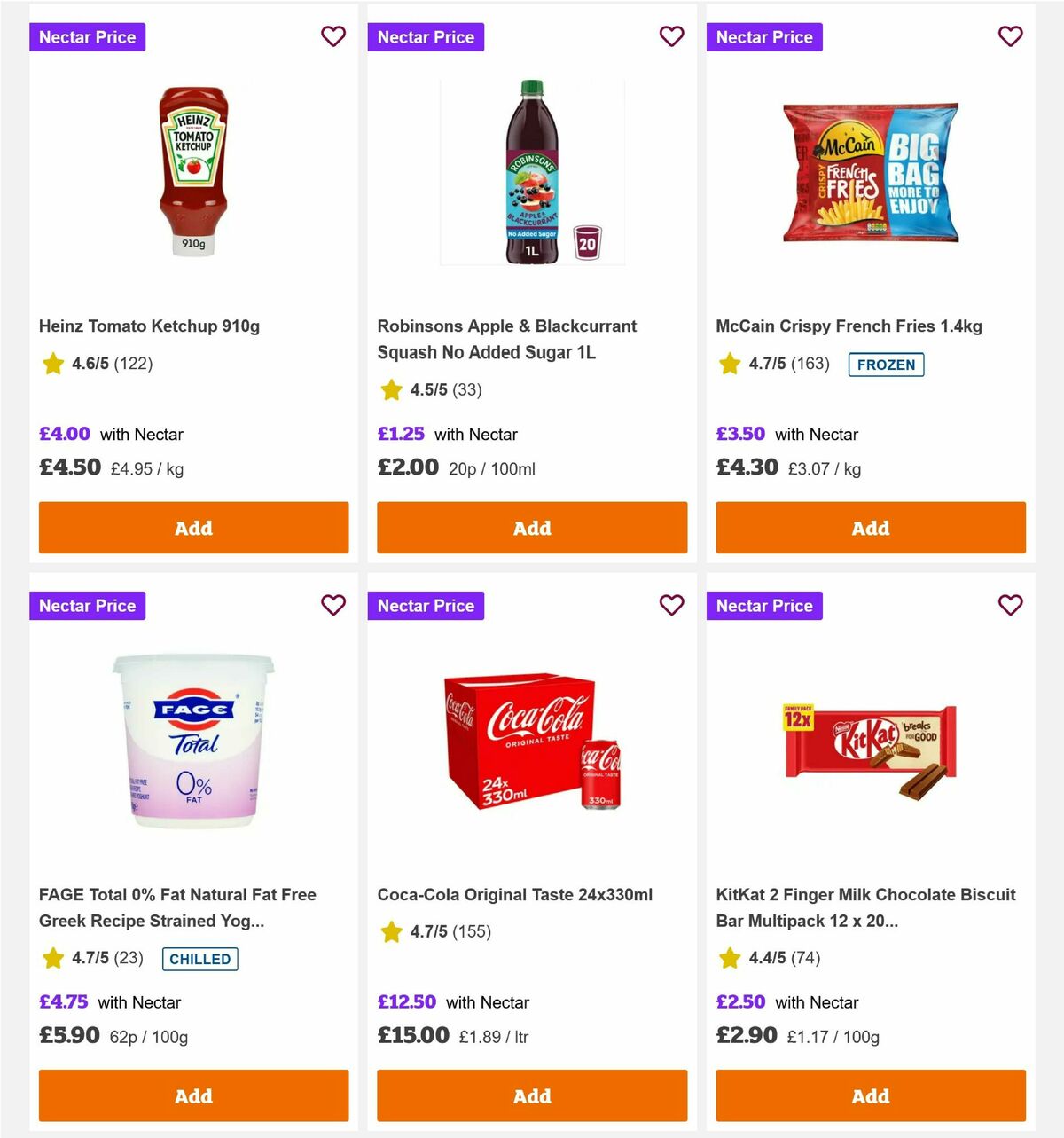Click the Nectar Price badge on Heinz Ketchup

pyautogui.click(x=87, y=36)
